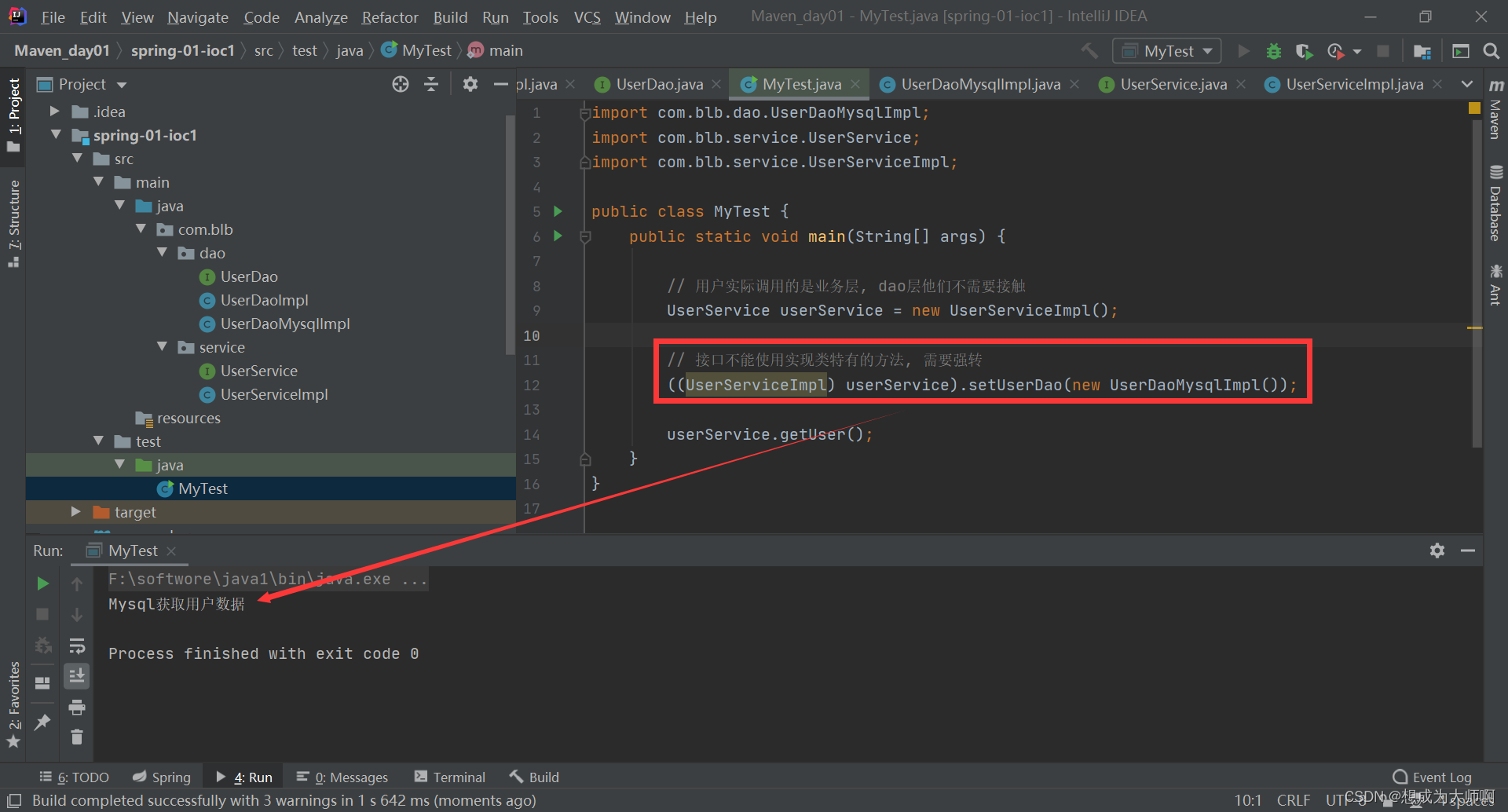Collapse all in Project panel
The width and height of the screenshot is (1508, 812).
[x=431, y=84]
